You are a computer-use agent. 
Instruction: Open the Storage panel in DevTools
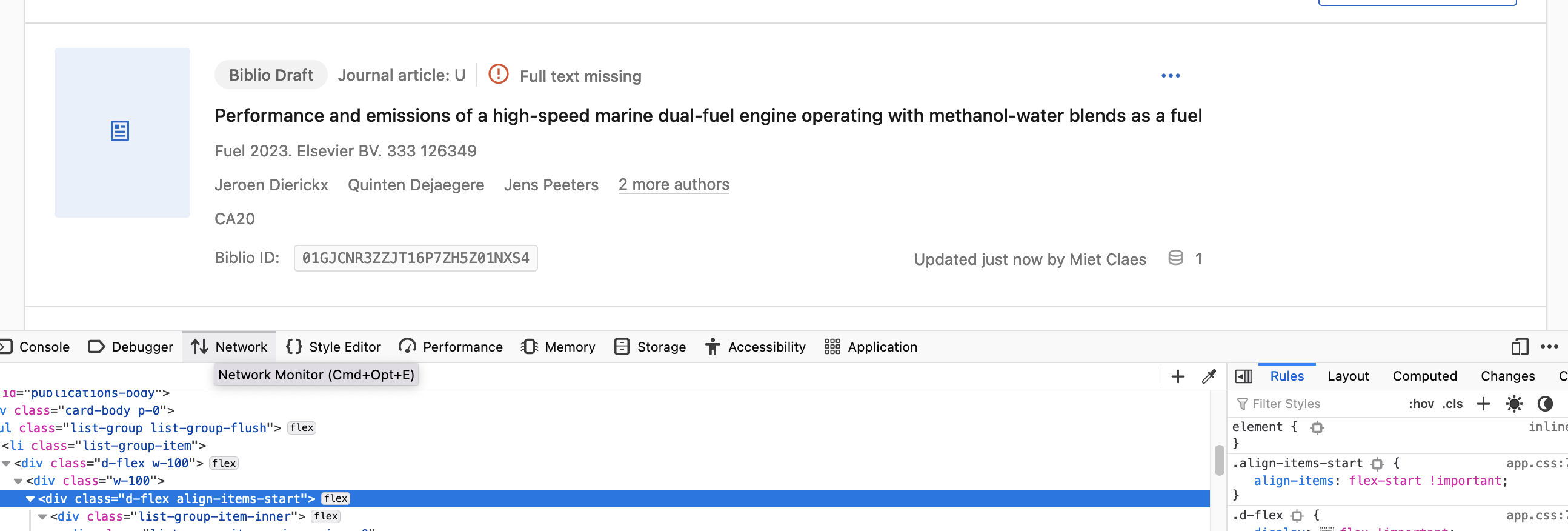pos(649,347)
